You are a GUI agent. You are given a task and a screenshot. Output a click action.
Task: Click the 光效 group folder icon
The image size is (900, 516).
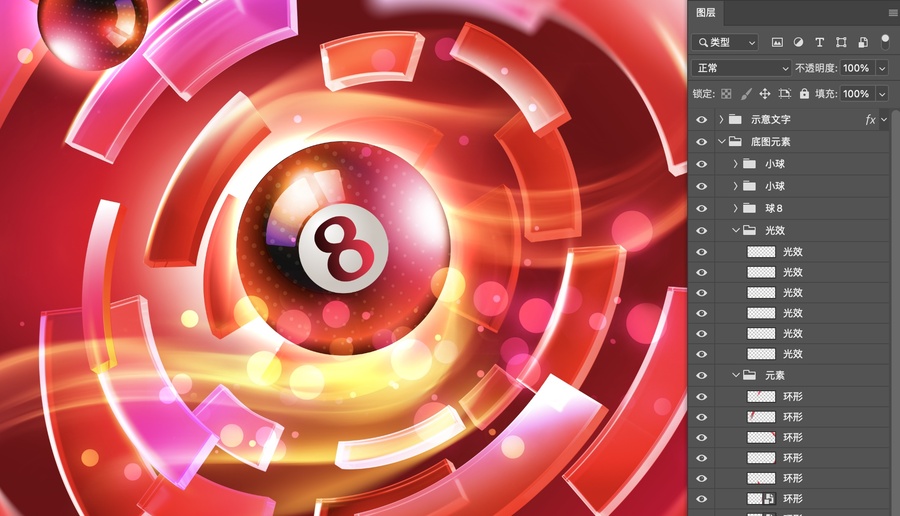pyautogui.click(x=749, y=230)
